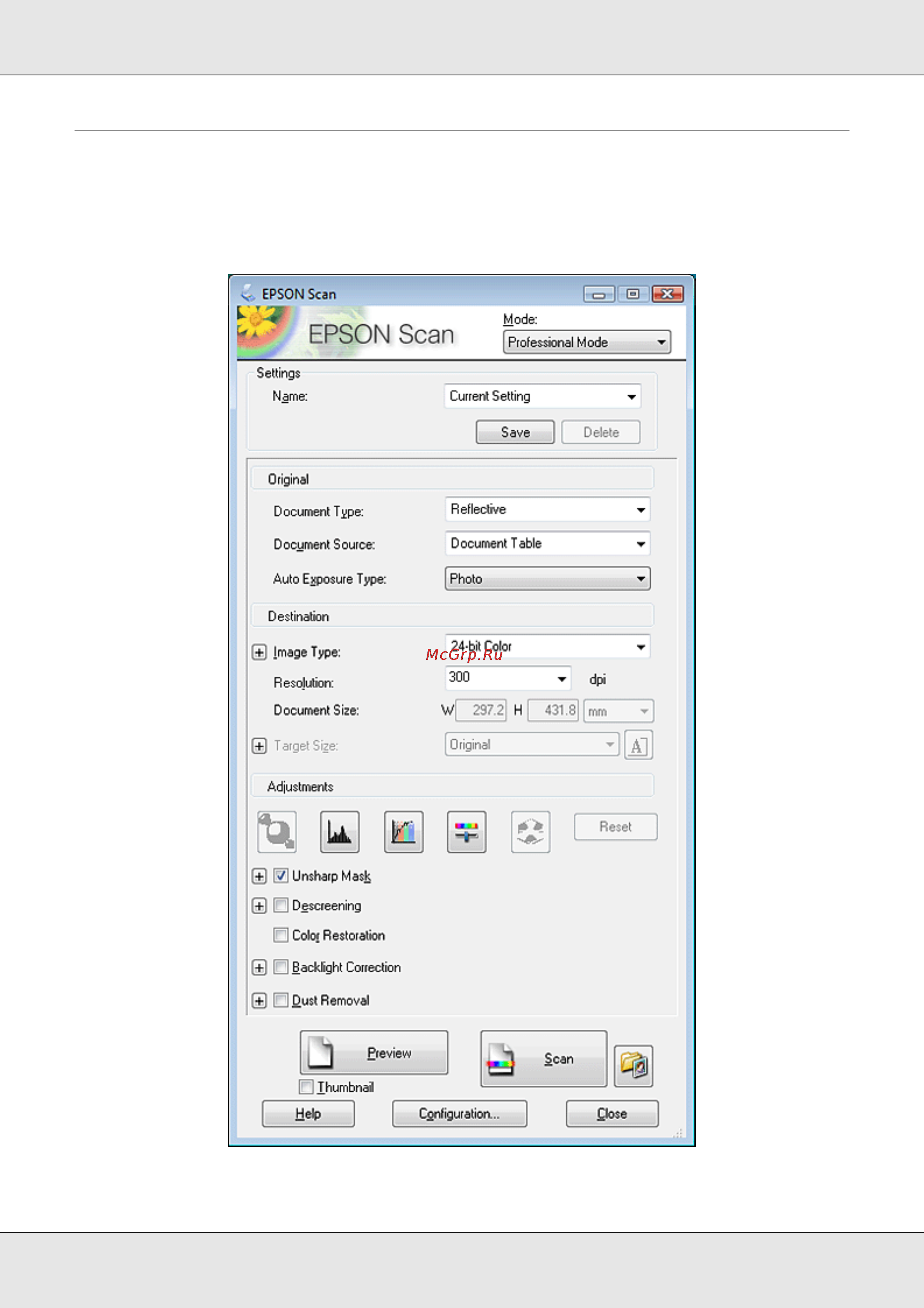Open the Resolution dropdown
Image resolution: width=924 pixels, height=1308 pixels.
click(508, 678)
